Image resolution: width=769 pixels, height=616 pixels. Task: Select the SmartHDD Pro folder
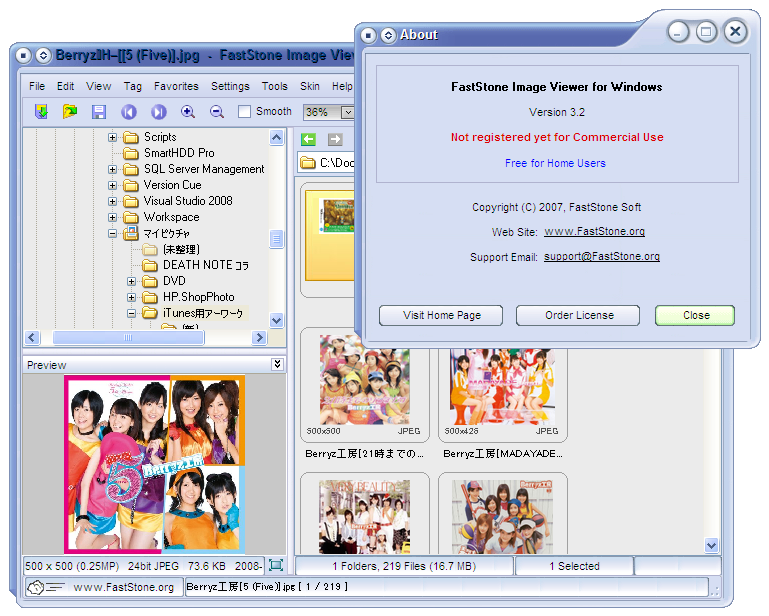point(179,153)
